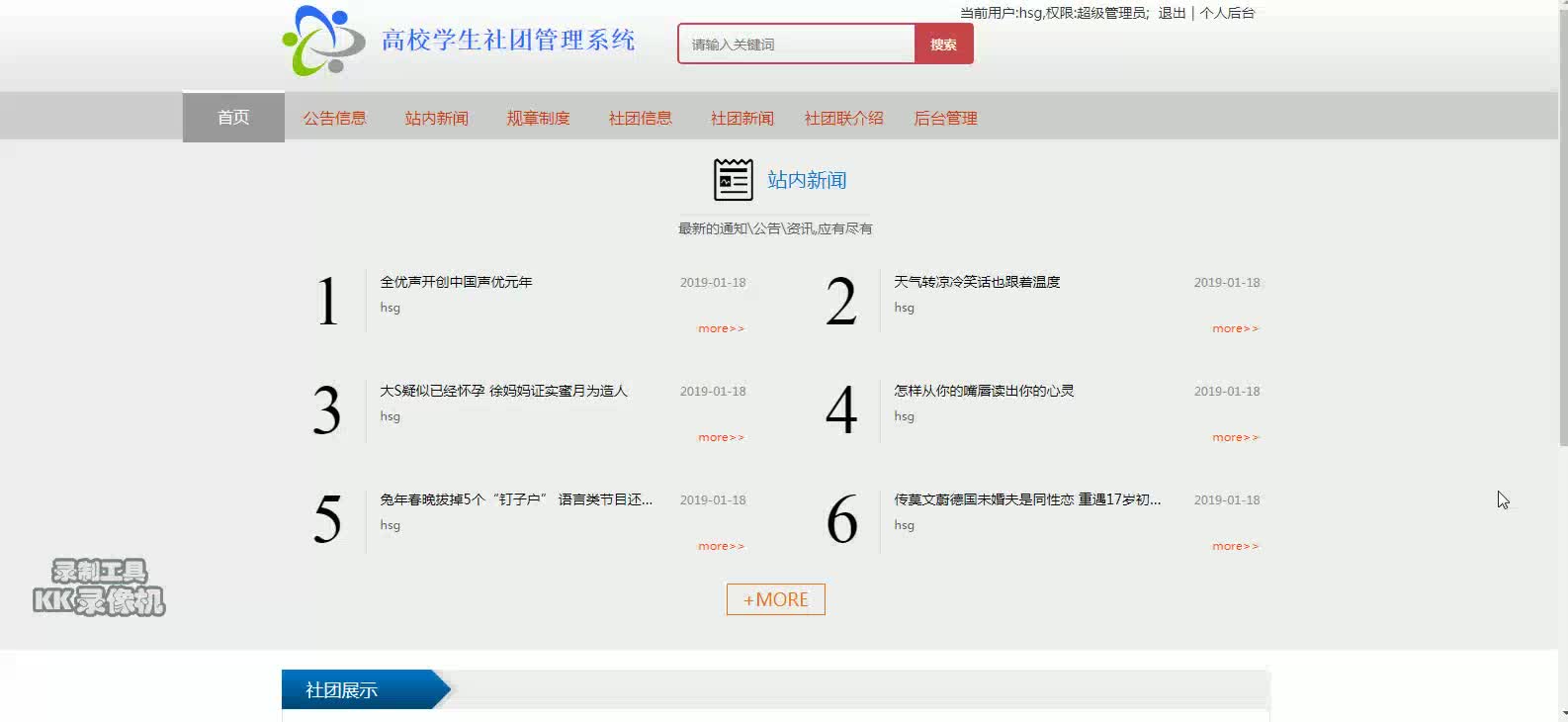Open the 社团信息 menu item

click(x=640, y=118)
